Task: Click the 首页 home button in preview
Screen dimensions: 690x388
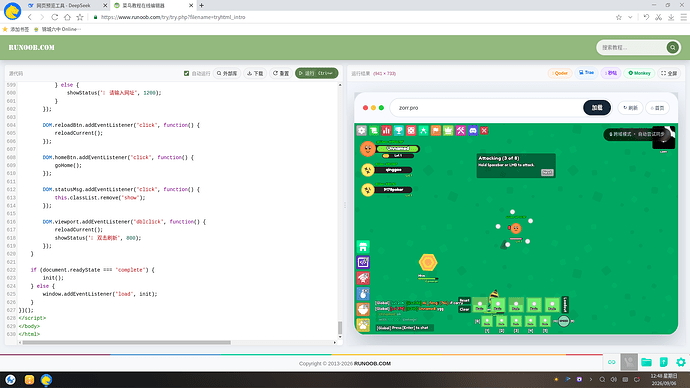Action: pos(657,108)
